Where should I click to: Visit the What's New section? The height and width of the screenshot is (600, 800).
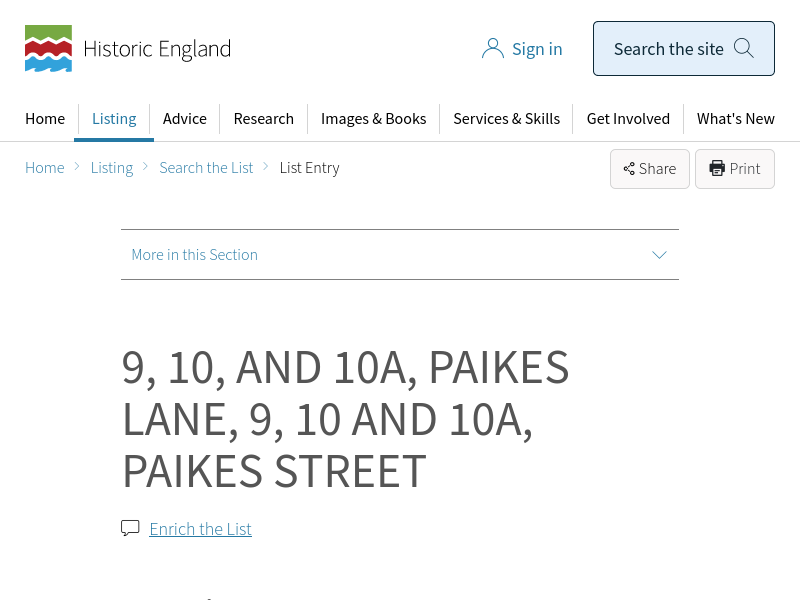735,118
